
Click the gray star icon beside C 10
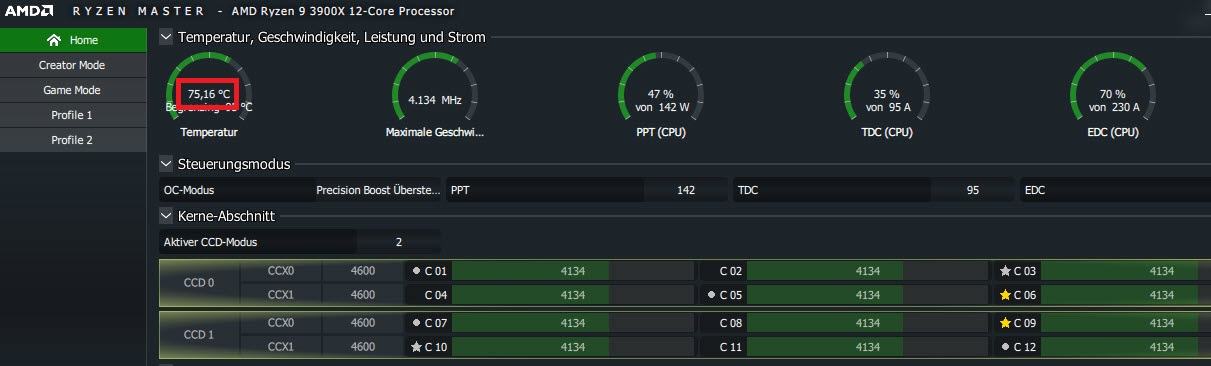tap(416, 347)
